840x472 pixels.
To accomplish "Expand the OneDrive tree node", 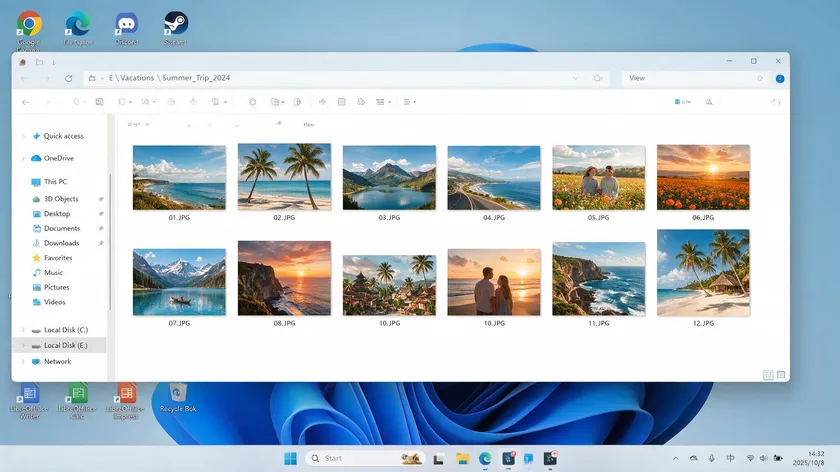I will coord(23,158).
